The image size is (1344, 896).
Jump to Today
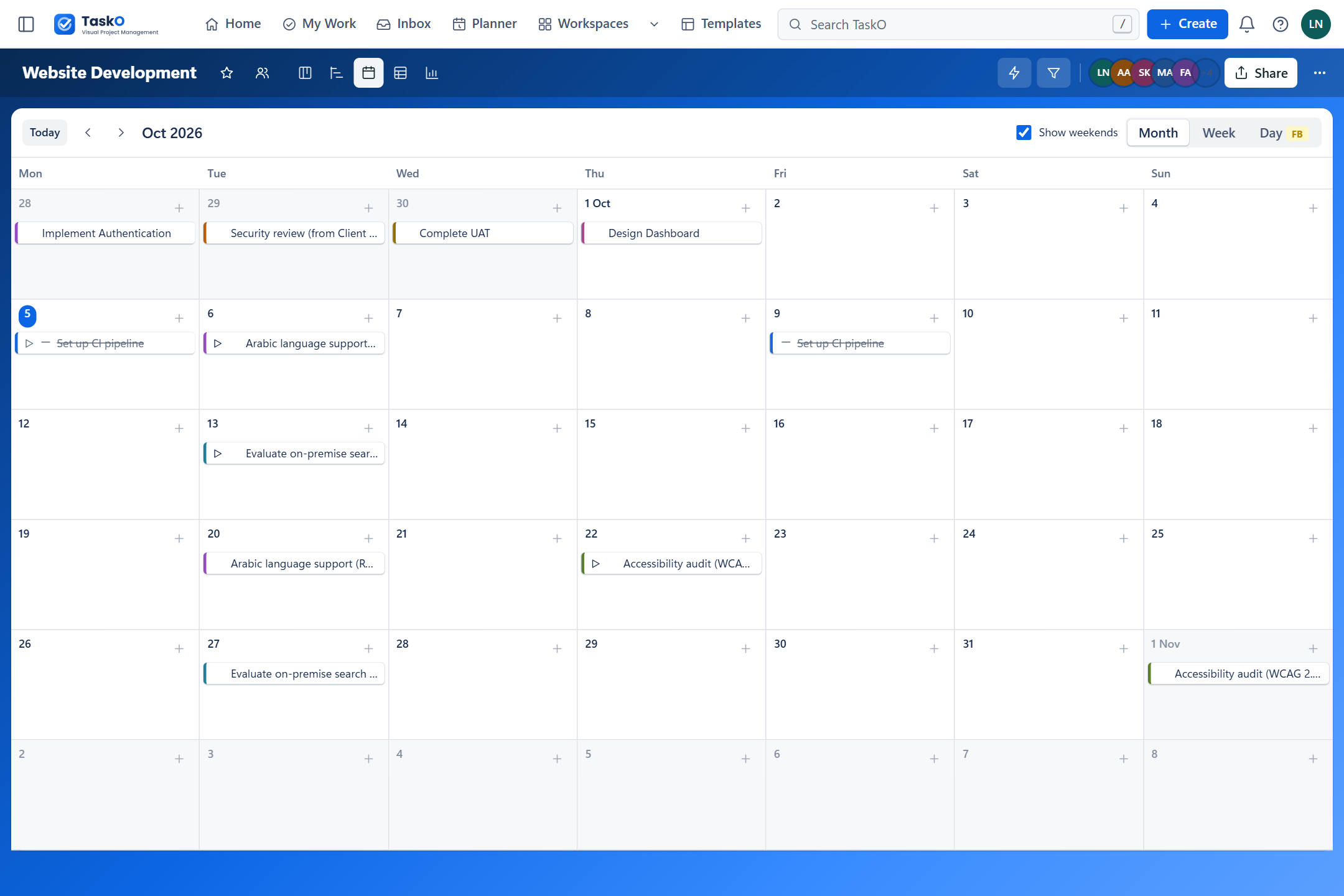[45, 133]
